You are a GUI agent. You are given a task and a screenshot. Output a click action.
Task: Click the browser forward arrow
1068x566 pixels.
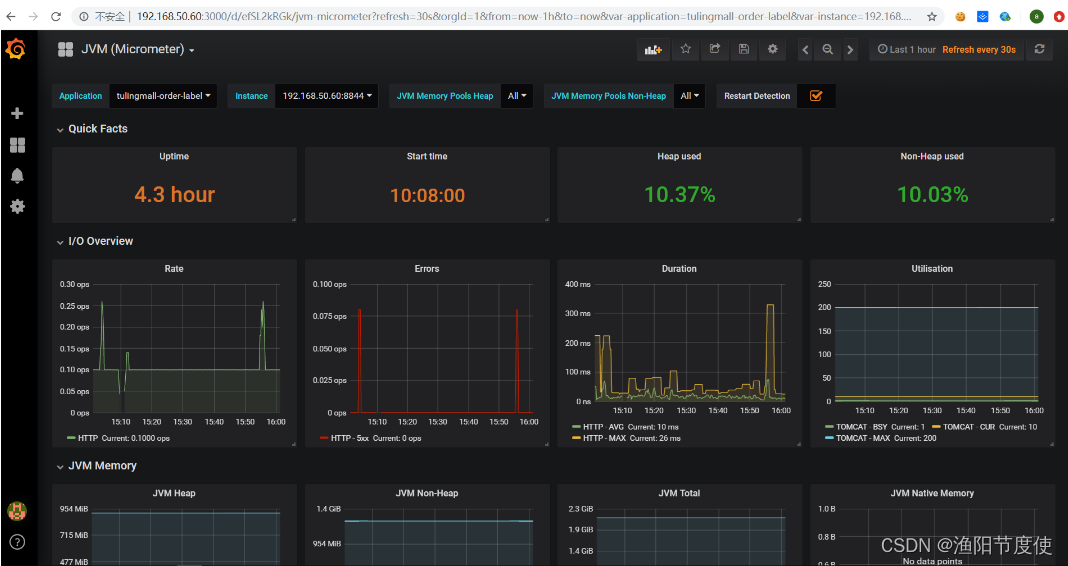coord(33,16)
